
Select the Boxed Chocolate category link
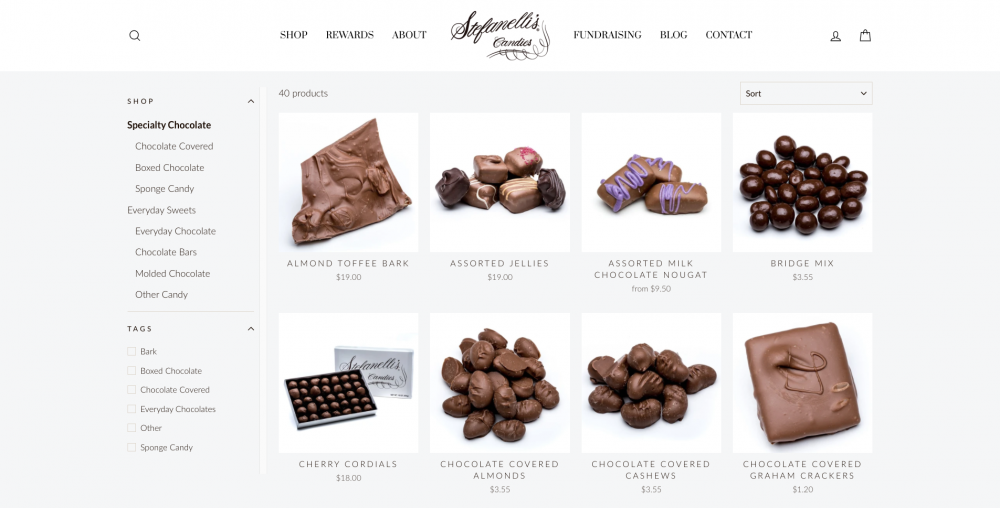(x=170, y=168)
